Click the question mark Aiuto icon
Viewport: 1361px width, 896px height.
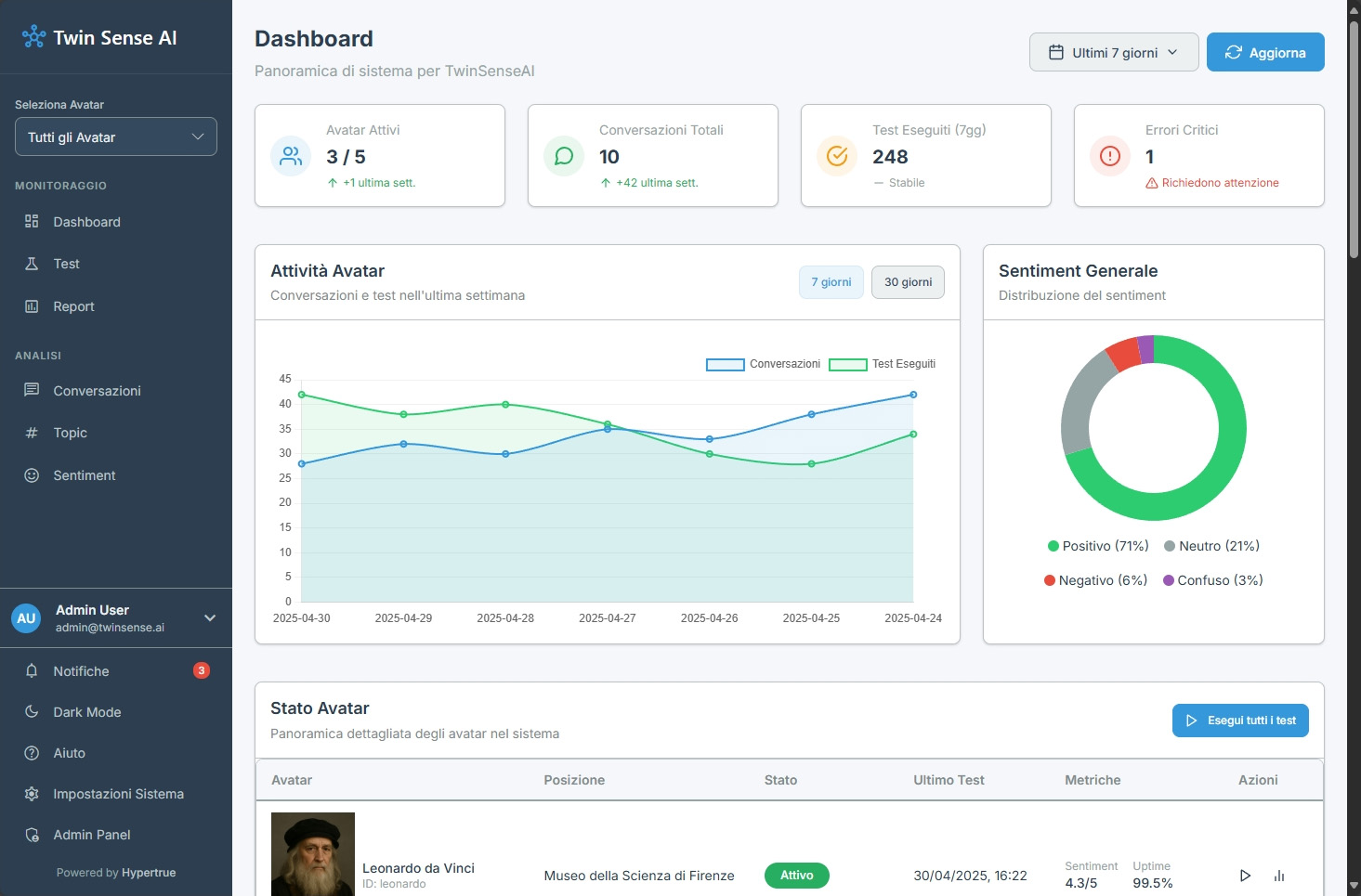pos(32,753)
